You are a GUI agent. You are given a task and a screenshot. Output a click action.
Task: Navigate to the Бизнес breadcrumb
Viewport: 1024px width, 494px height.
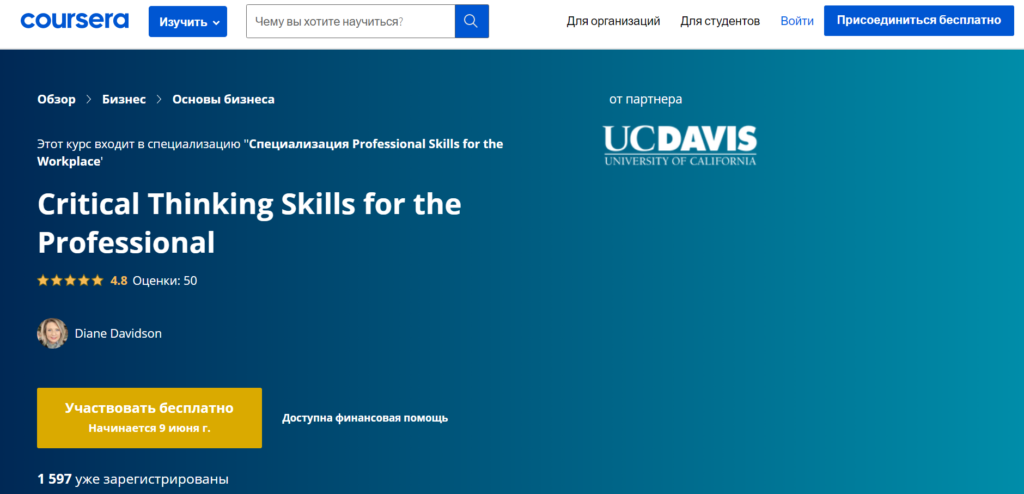point(124,99)
